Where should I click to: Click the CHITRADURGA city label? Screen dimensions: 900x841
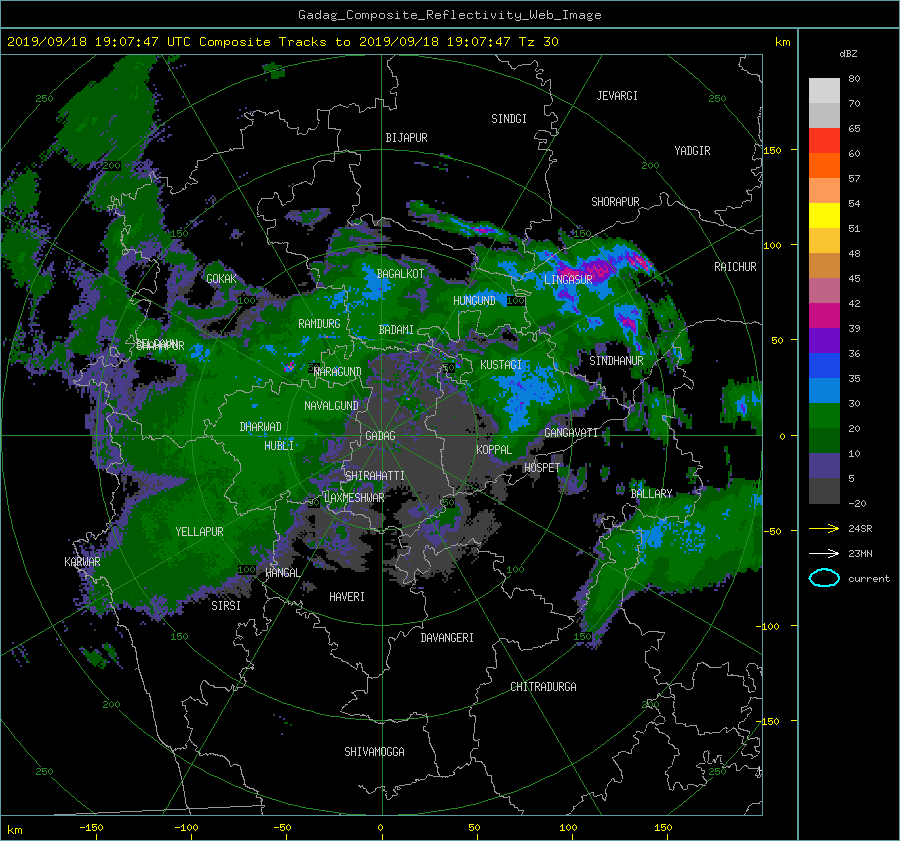[543, 687]
